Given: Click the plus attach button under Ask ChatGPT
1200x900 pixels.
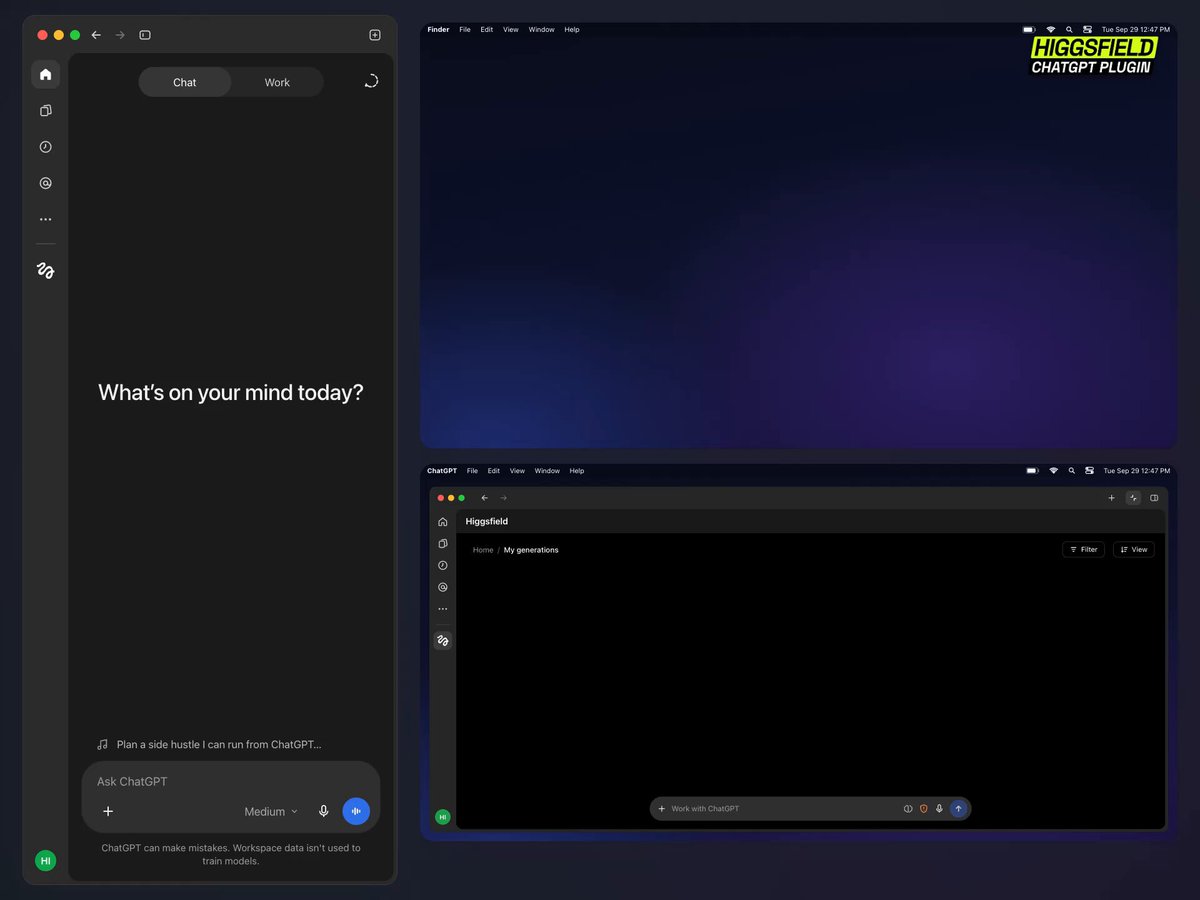Looking at the screenshot, I should pyautogui.click(x=108, y=811).
